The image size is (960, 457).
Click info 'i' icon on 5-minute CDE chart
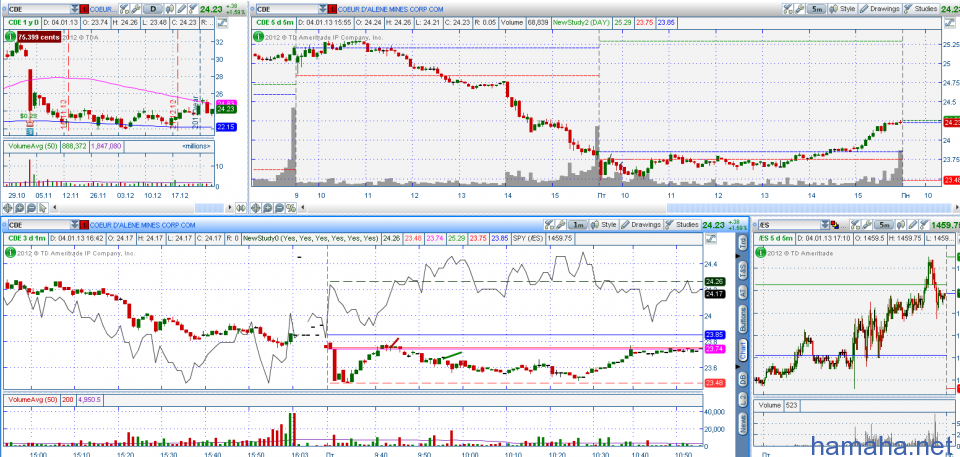click(258, 37)
